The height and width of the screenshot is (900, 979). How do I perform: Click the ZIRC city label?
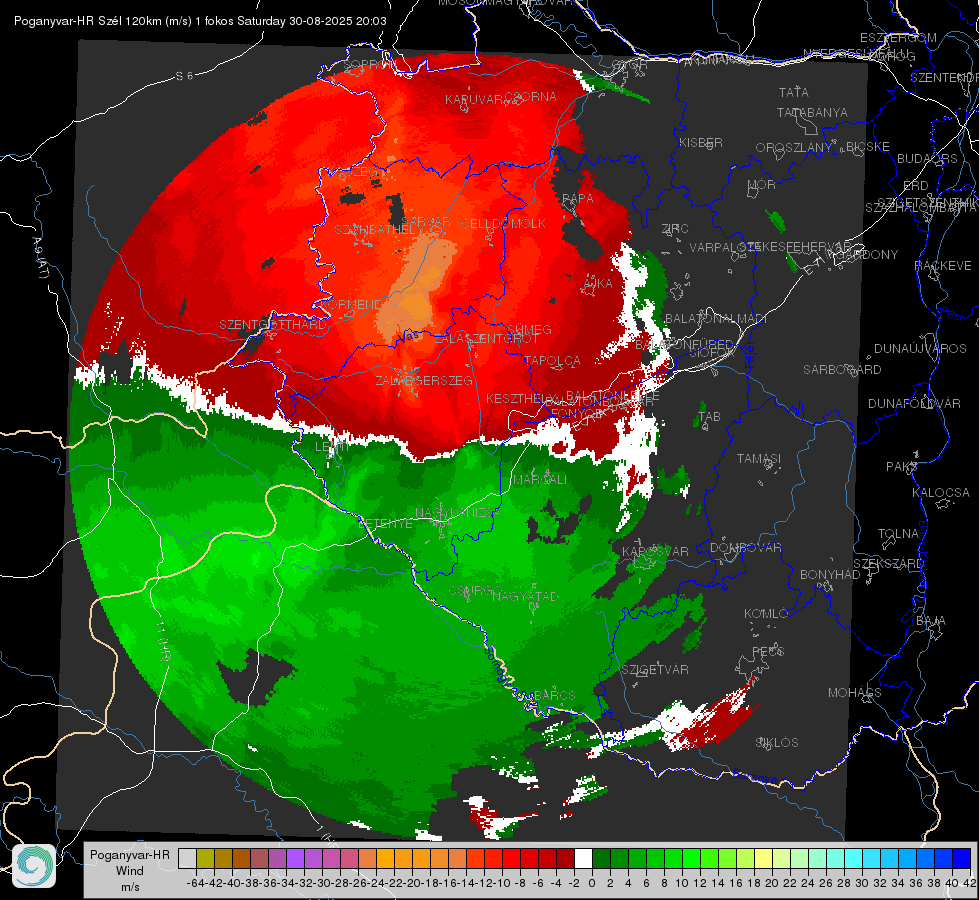coord(675,229)
